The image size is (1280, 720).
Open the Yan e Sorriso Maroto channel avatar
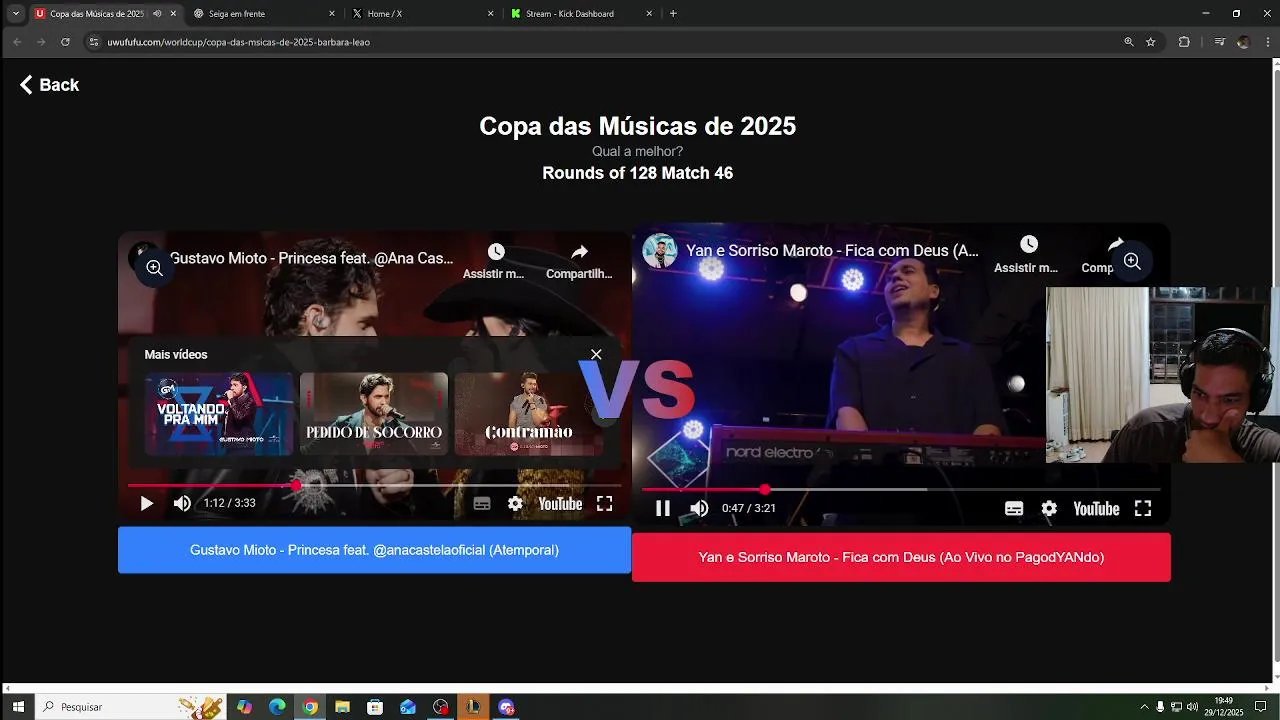(660, 251)
